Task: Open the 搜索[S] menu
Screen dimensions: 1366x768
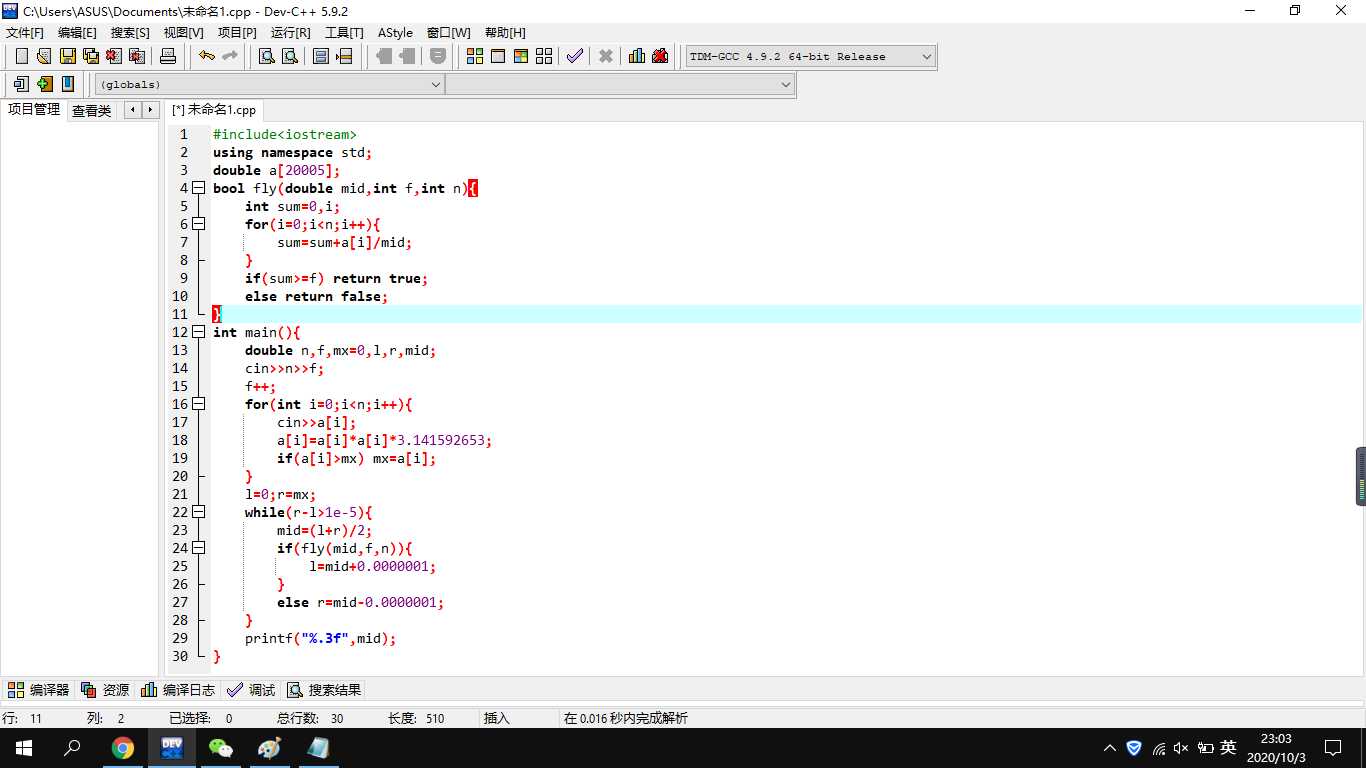Action: [x=130, y=33]
